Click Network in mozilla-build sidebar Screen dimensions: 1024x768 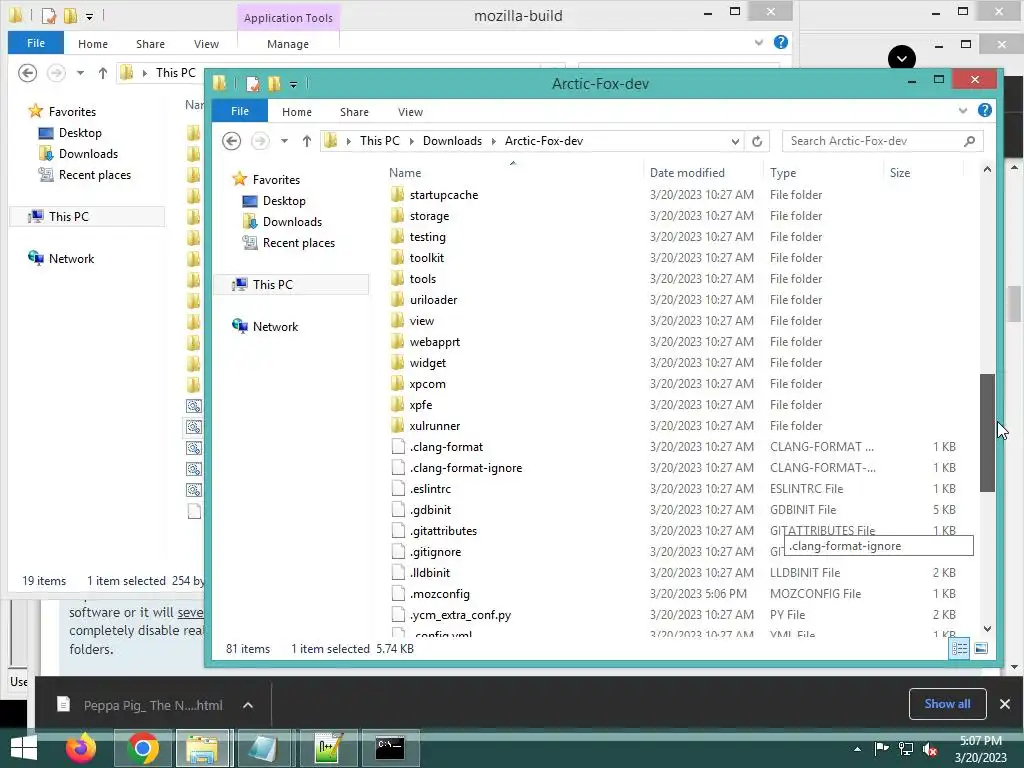71,259
